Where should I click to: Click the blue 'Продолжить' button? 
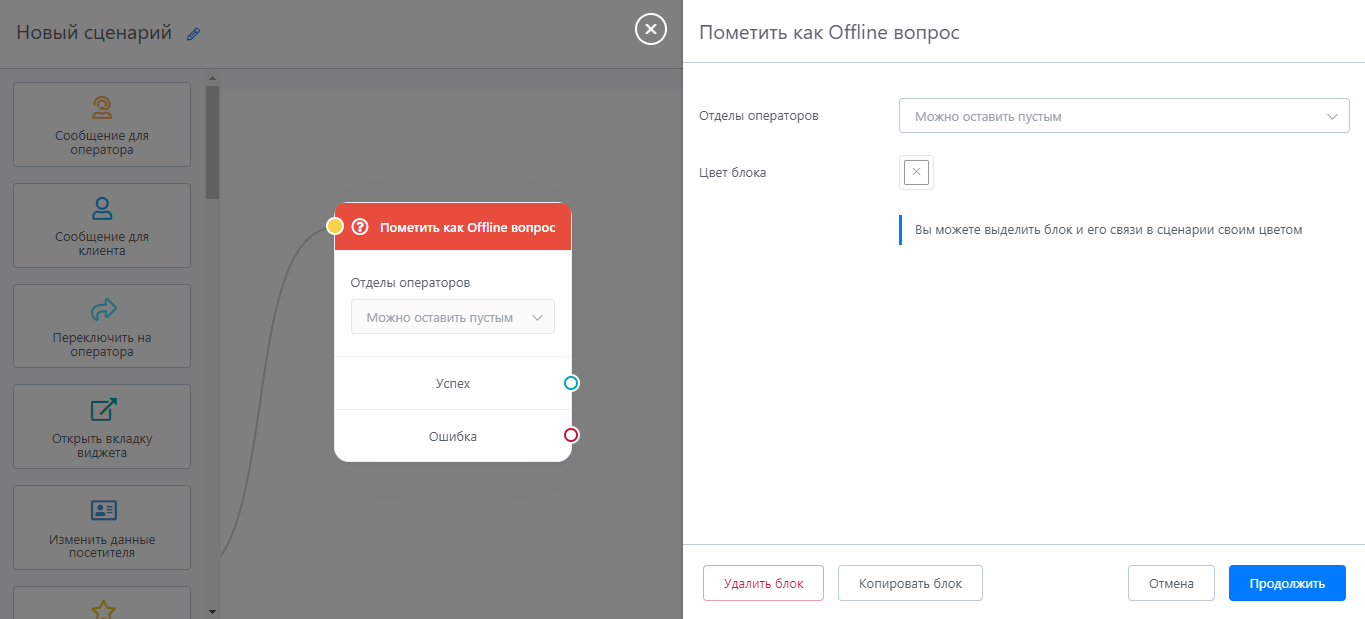click(x=1286, y=583)
